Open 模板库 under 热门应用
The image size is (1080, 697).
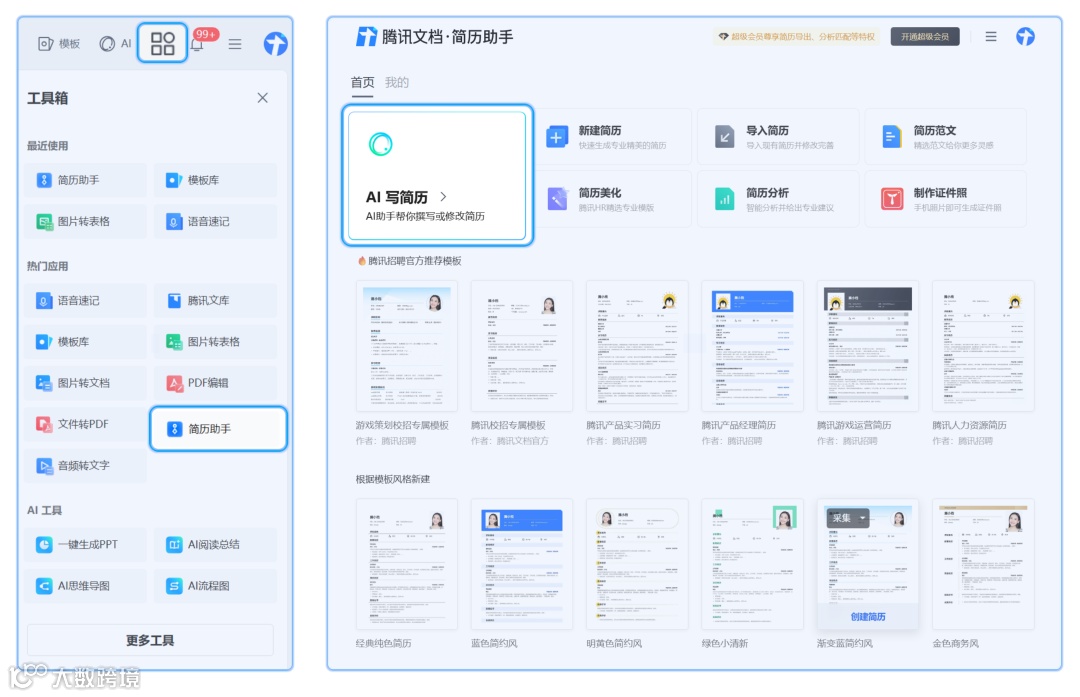pyautogui.click(x=85, y=342)
